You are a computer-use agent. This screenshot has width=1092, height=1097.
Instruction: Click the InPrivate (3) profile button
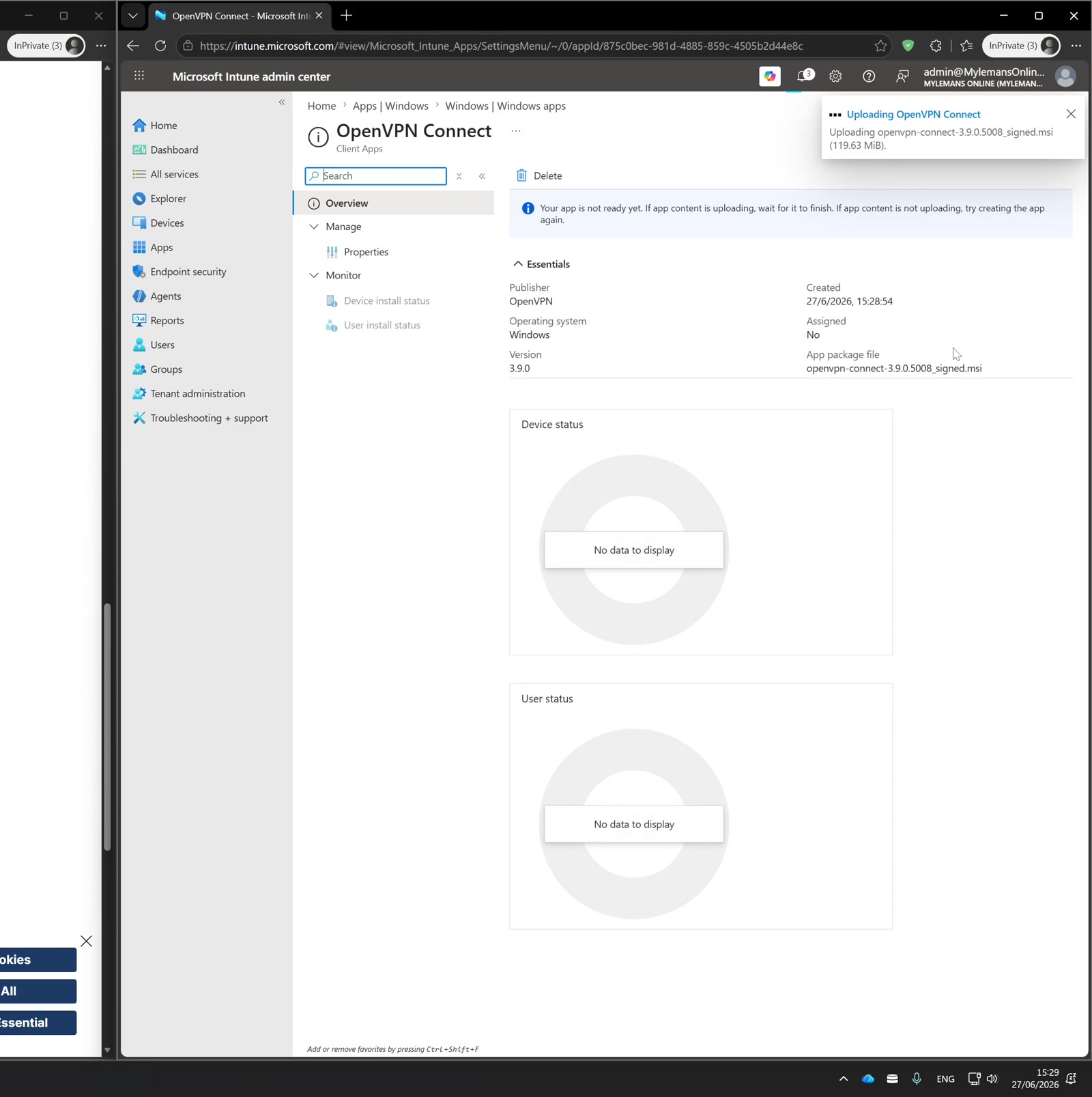coord(1021,46)
